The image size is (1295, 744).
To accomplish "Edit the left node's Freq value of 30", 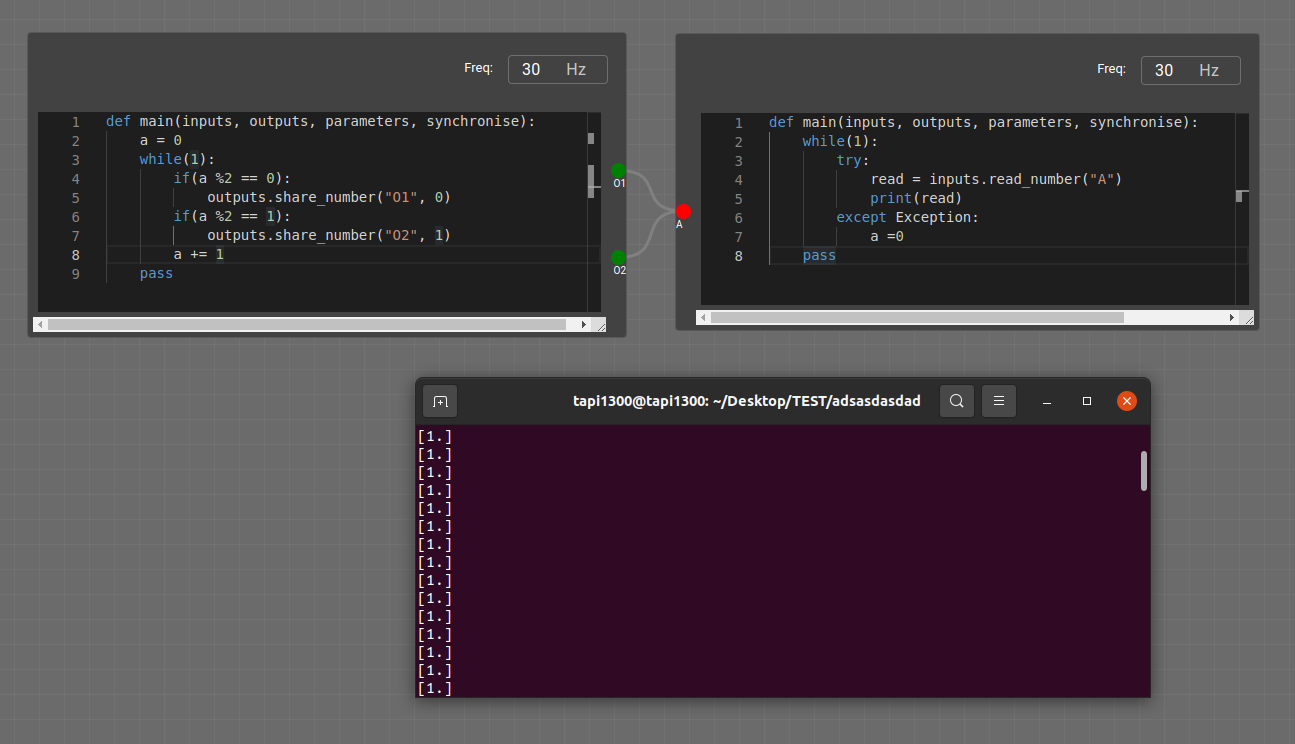I will pyautogui.click(x=530, y=69).
